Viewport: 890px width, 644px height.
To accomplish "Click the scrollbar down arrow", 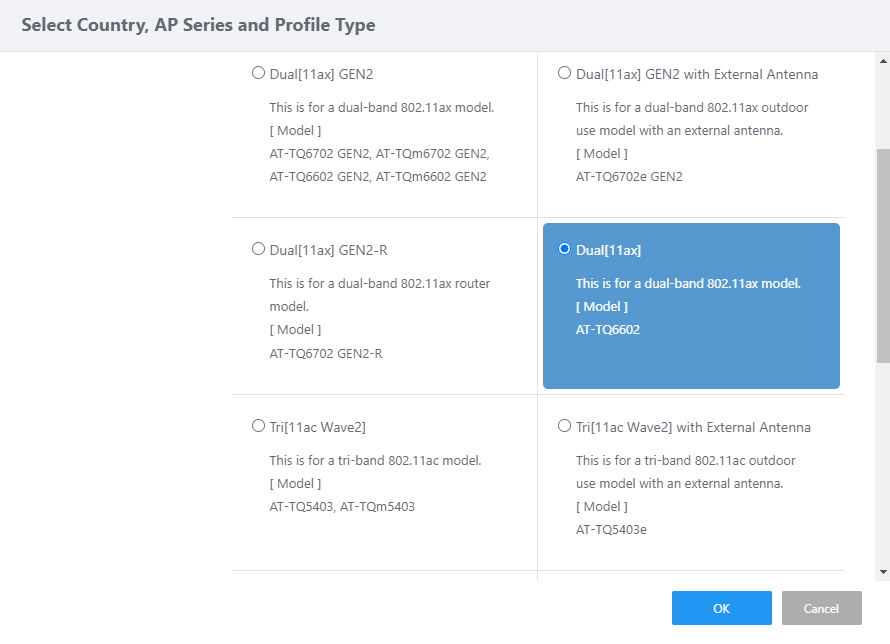I will point(882,571).
